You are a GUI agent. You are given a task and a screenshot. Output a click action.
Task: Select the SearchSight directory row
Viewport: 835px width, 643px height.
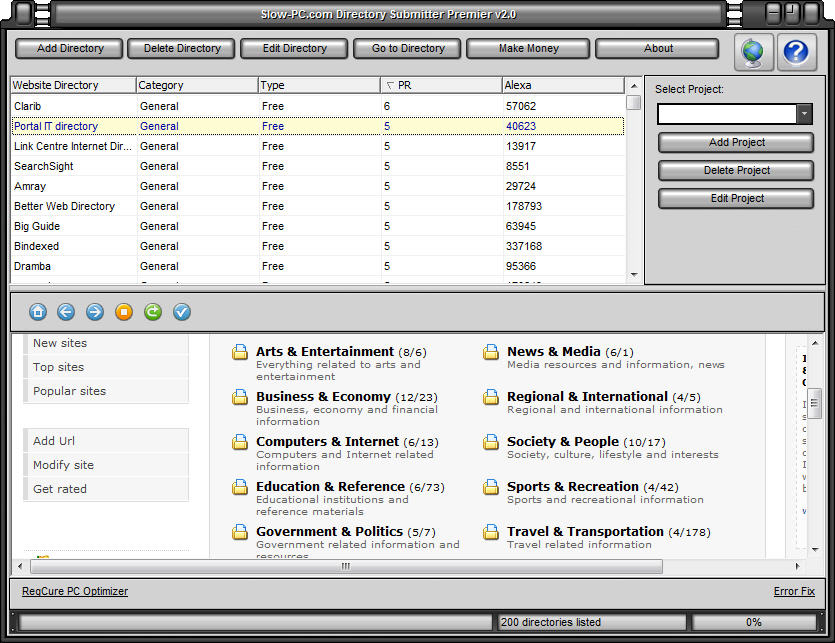(317, 166)
